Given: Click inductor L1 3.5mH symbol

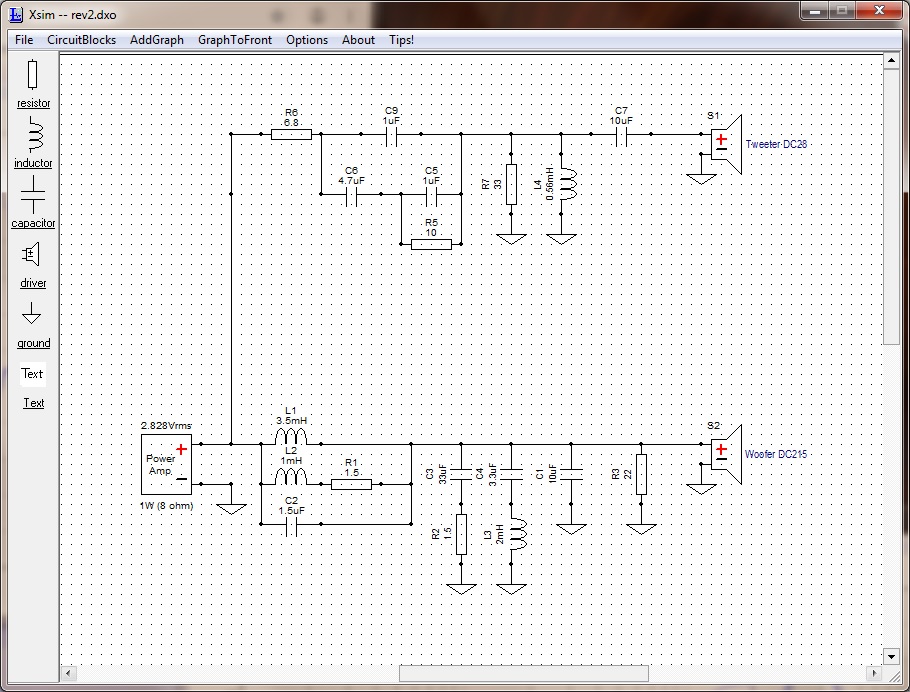Looking at the screenshot, I should point(291,437).
